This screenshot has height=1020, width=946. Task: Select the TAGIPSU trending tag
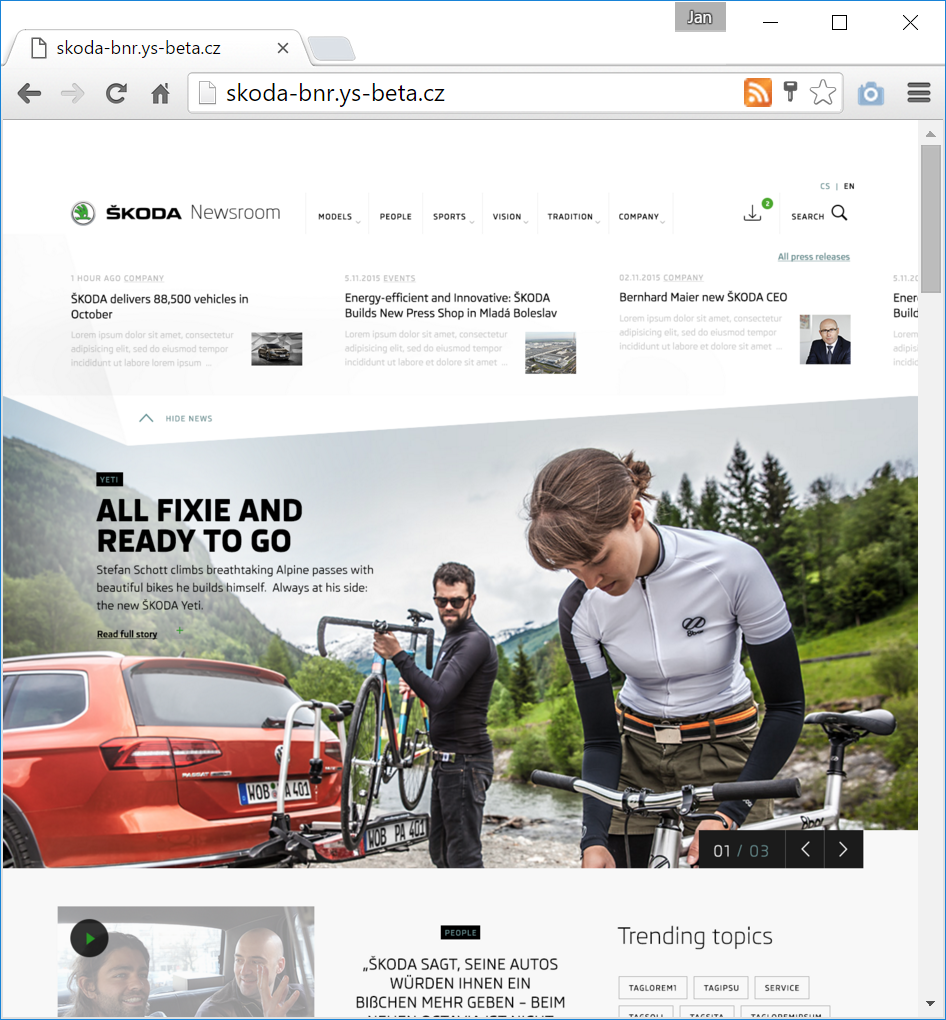click(x=721, y=987)
